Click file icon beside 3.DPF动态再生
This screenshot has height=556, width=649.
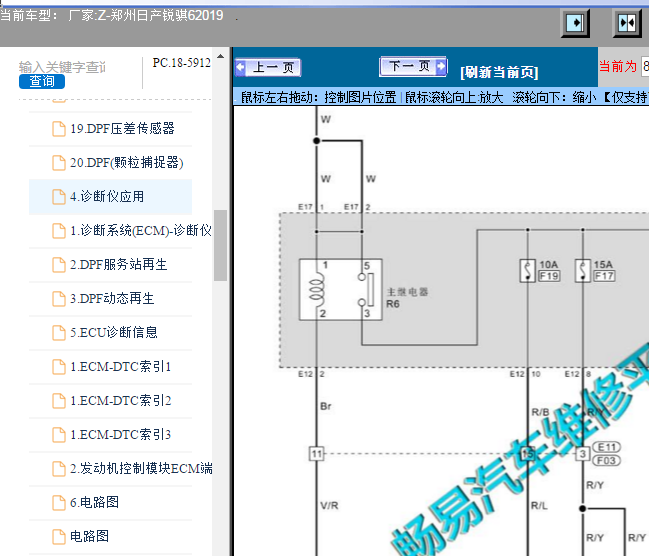(59, 298)
